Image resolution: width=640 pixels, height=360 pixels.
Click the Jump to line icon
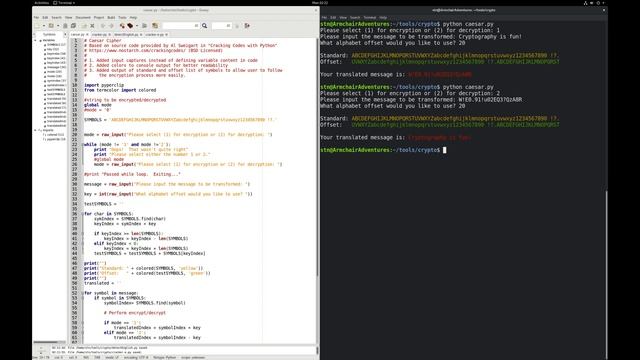pos(237,26)
